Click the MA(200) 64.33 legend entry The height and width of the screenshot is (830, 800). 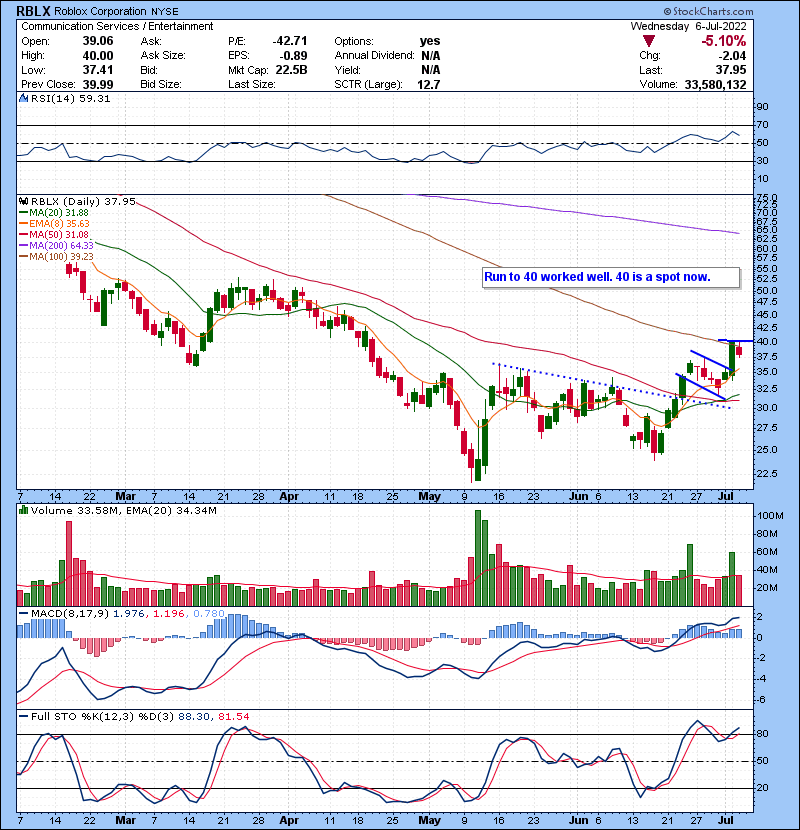[x=56, y=246]
